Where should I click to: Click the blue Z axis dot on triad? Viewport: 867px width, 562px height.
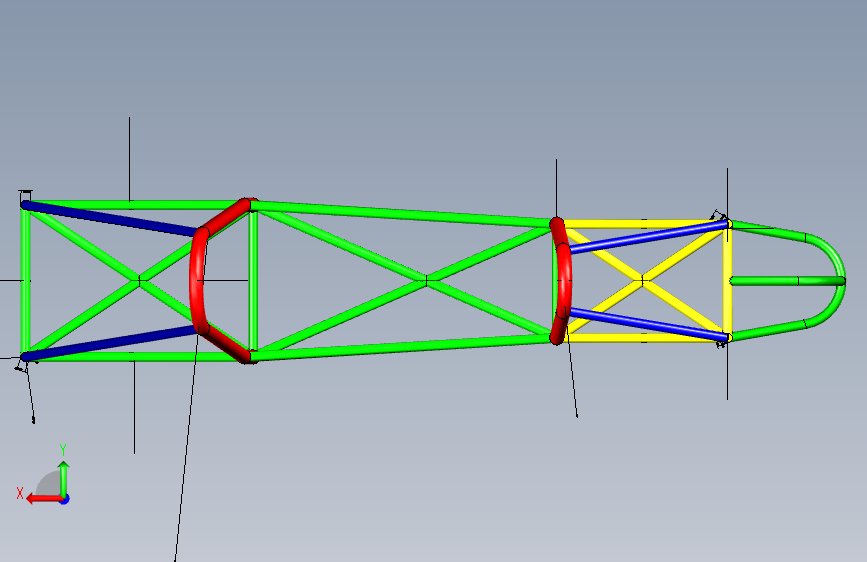click(65, 499)
